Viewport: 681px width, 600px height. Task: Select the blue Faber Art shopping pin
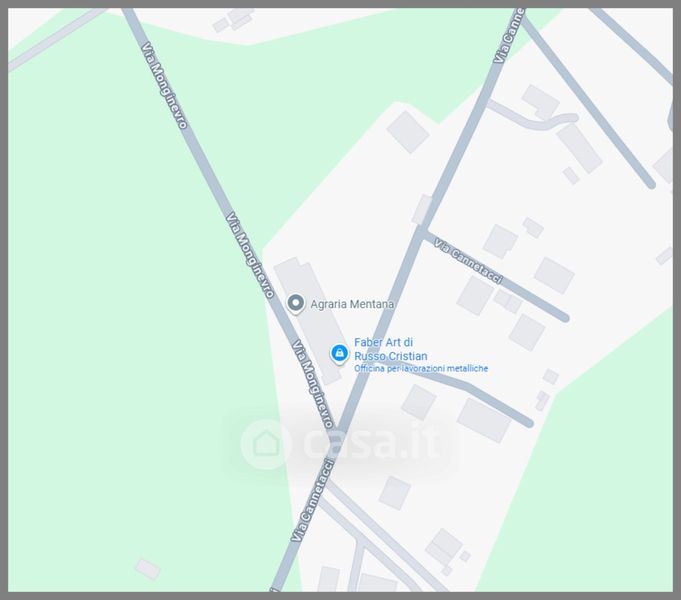339,353
